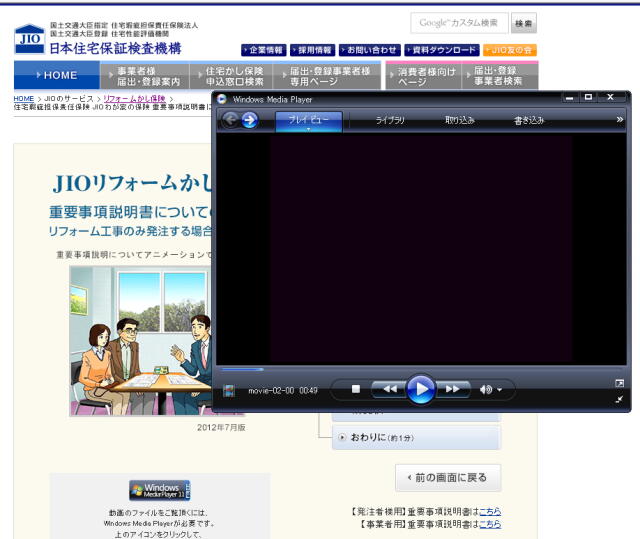Click the fast-forward (next) button

452,389
